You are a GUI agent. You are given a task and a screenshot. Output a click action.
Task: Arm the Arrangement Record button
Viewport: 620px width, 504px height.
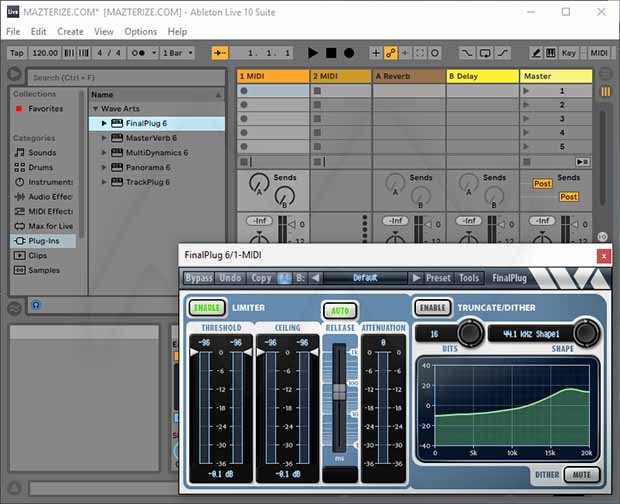point(349,53)
